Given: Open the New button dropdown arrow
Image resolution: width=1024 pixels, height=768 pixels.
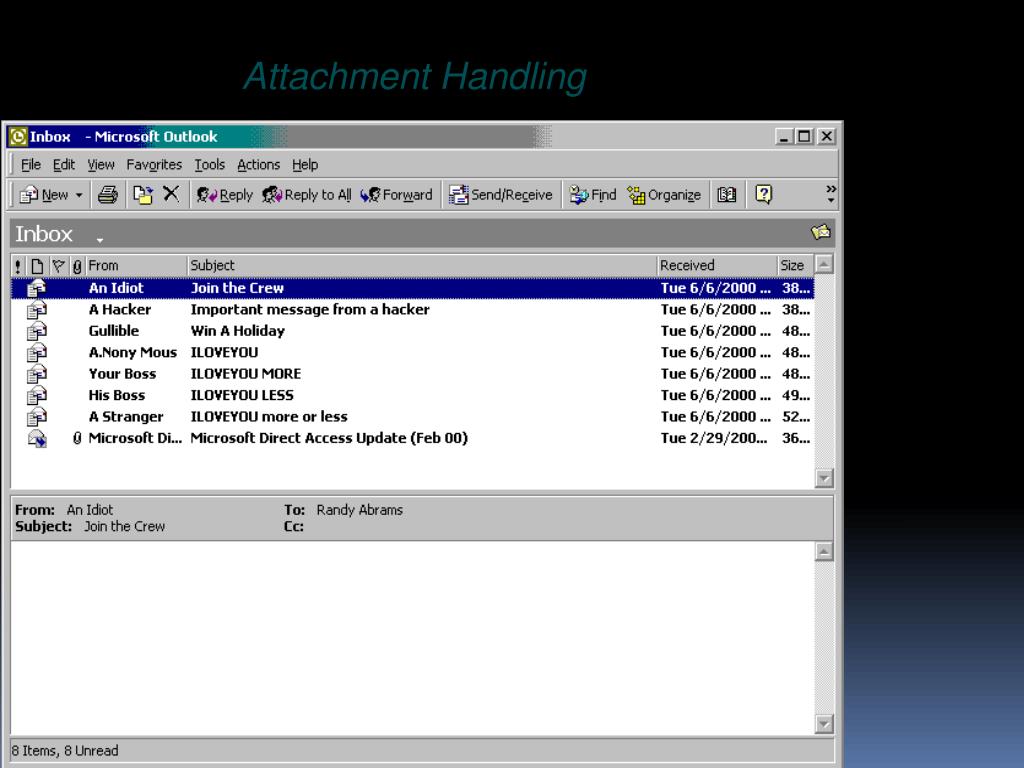Looking at the screenshot, I should [79, 195].
